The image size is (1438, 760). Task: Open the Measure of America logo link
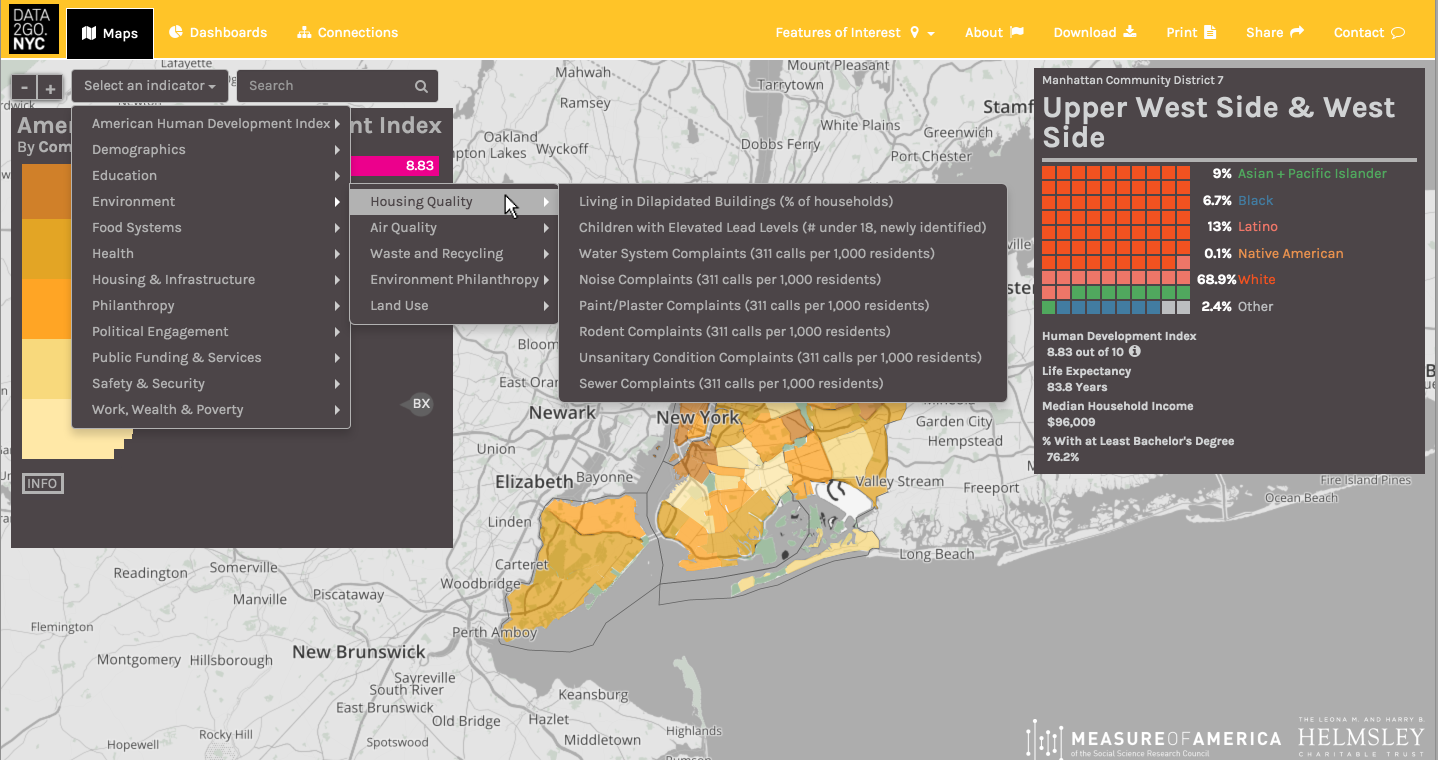tap(1153, 738)
